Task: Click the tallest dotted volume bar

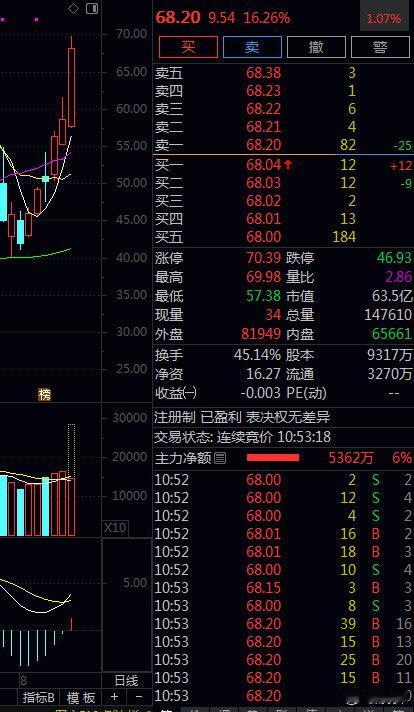Action: (71, 450)
